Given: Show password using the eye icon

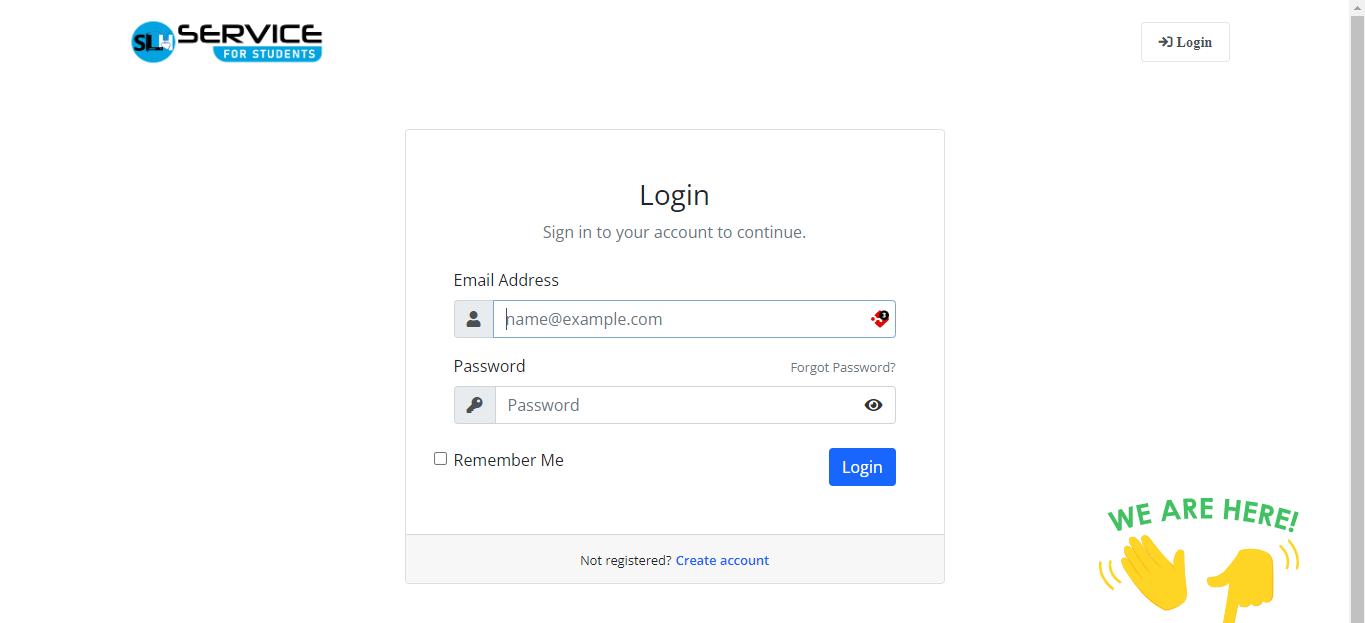Looking at the screenshot, I should [873, 405].
